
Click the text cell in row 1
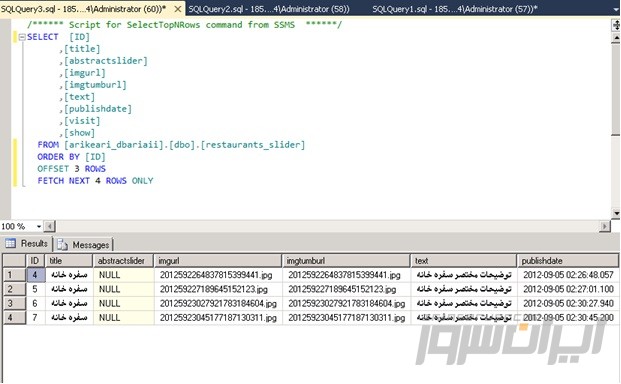coord(463,275)
